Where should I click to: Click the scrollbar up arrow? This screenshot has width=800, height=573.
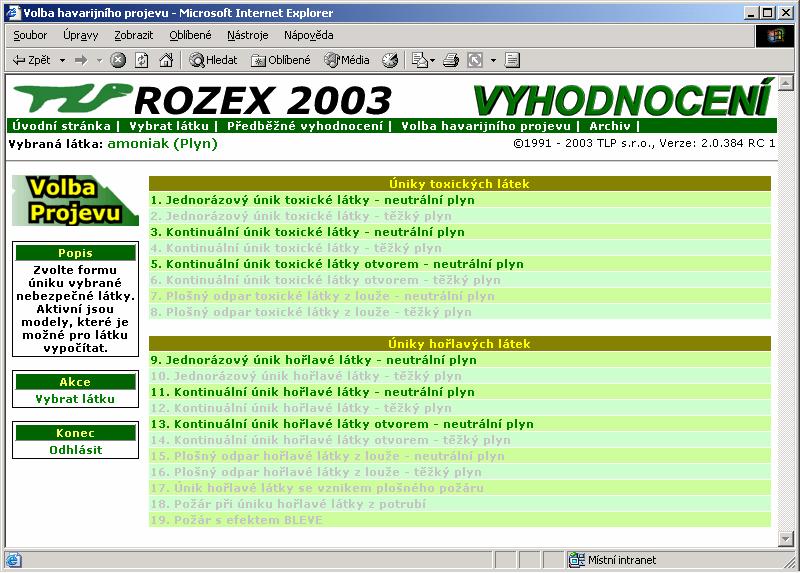coord(786,83)
